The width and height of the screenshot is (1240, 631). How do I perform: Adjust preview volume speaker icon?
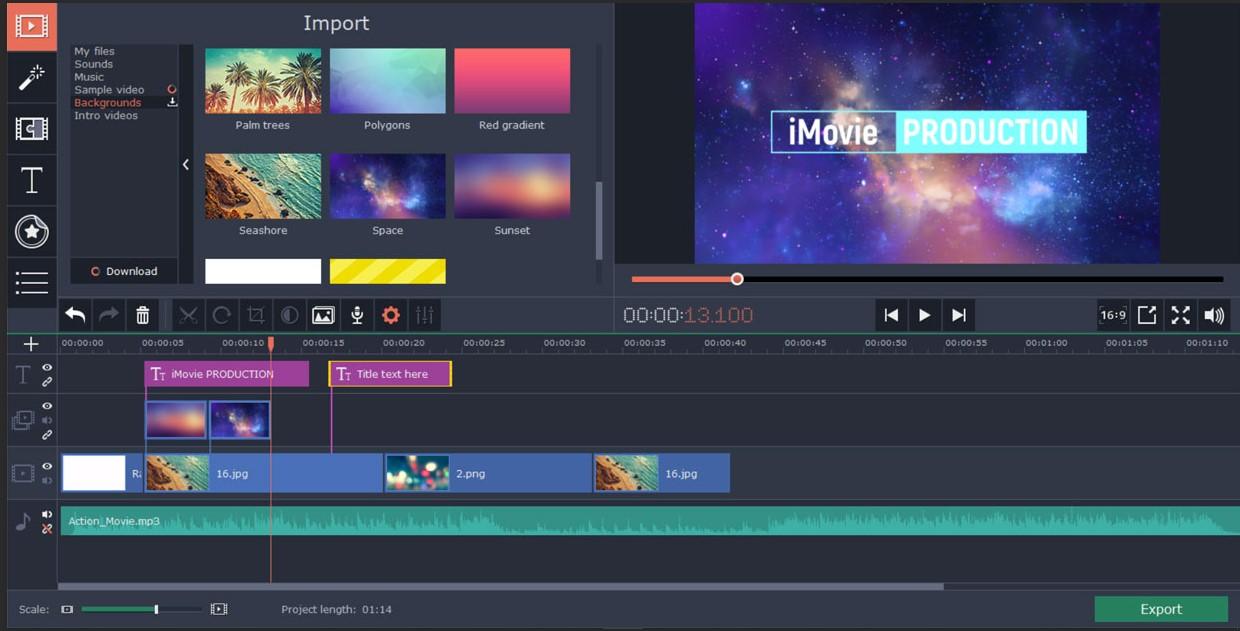point(1214,315)
